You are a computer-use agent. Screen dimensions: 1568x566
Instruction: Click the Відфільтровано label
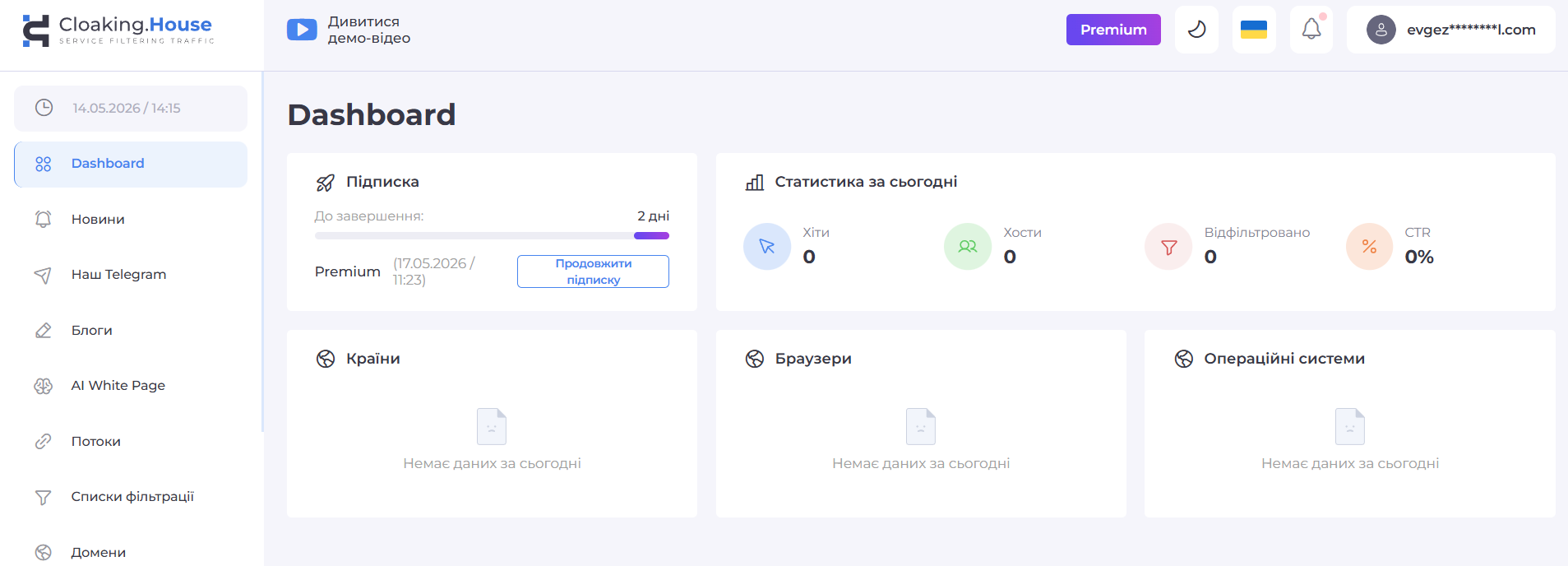click(1257, 233)
